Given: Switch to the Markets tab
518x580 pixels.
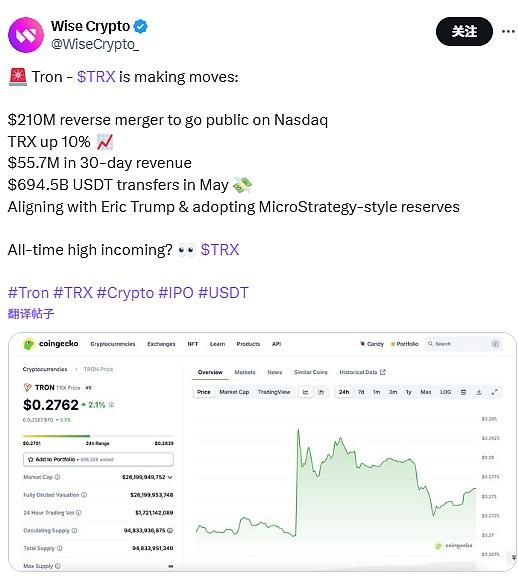Looking at the screenshot, I should (245, 372).
